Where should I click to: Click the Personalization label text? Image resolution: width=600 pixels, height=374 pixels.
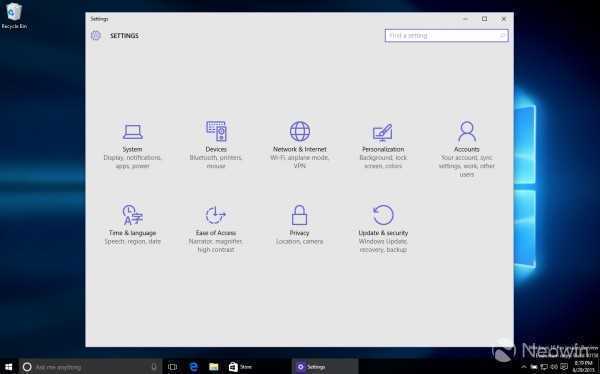point(383,149)
